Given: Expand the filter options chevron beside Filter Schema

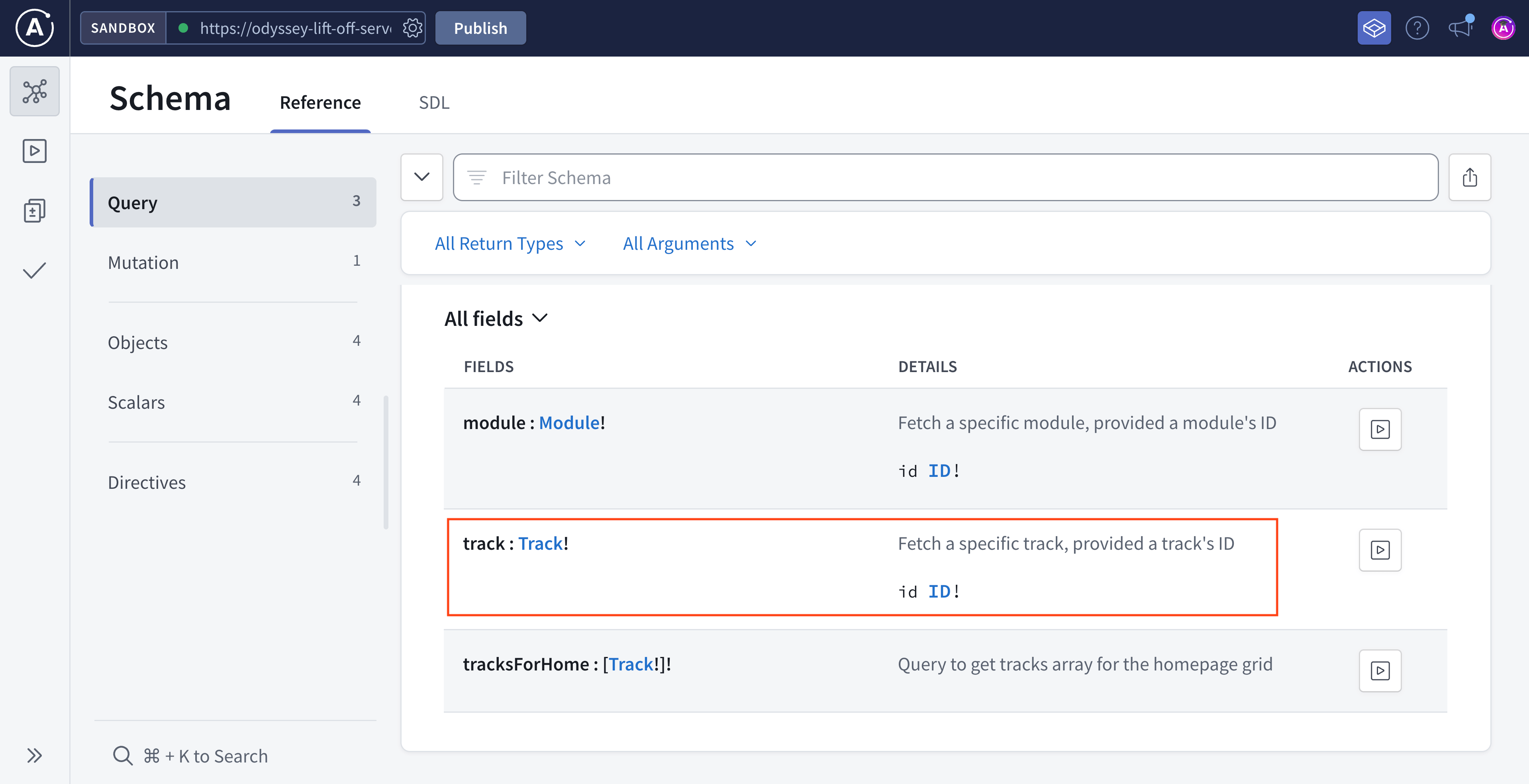Looking at the screenshot, I should (x=421, y=177).
